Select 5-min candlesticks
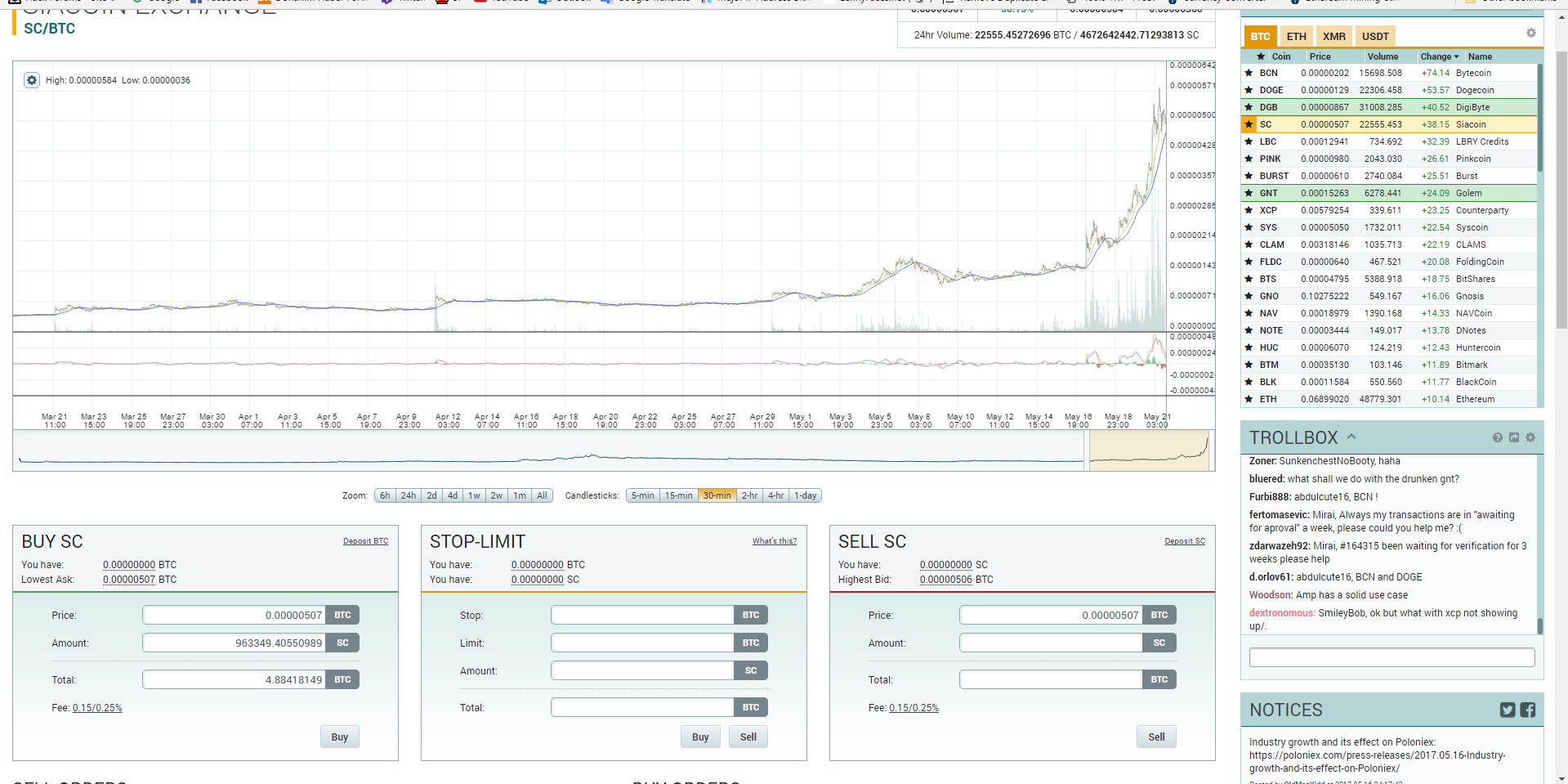Screen dimensions: 1568x784 point(642,495)
